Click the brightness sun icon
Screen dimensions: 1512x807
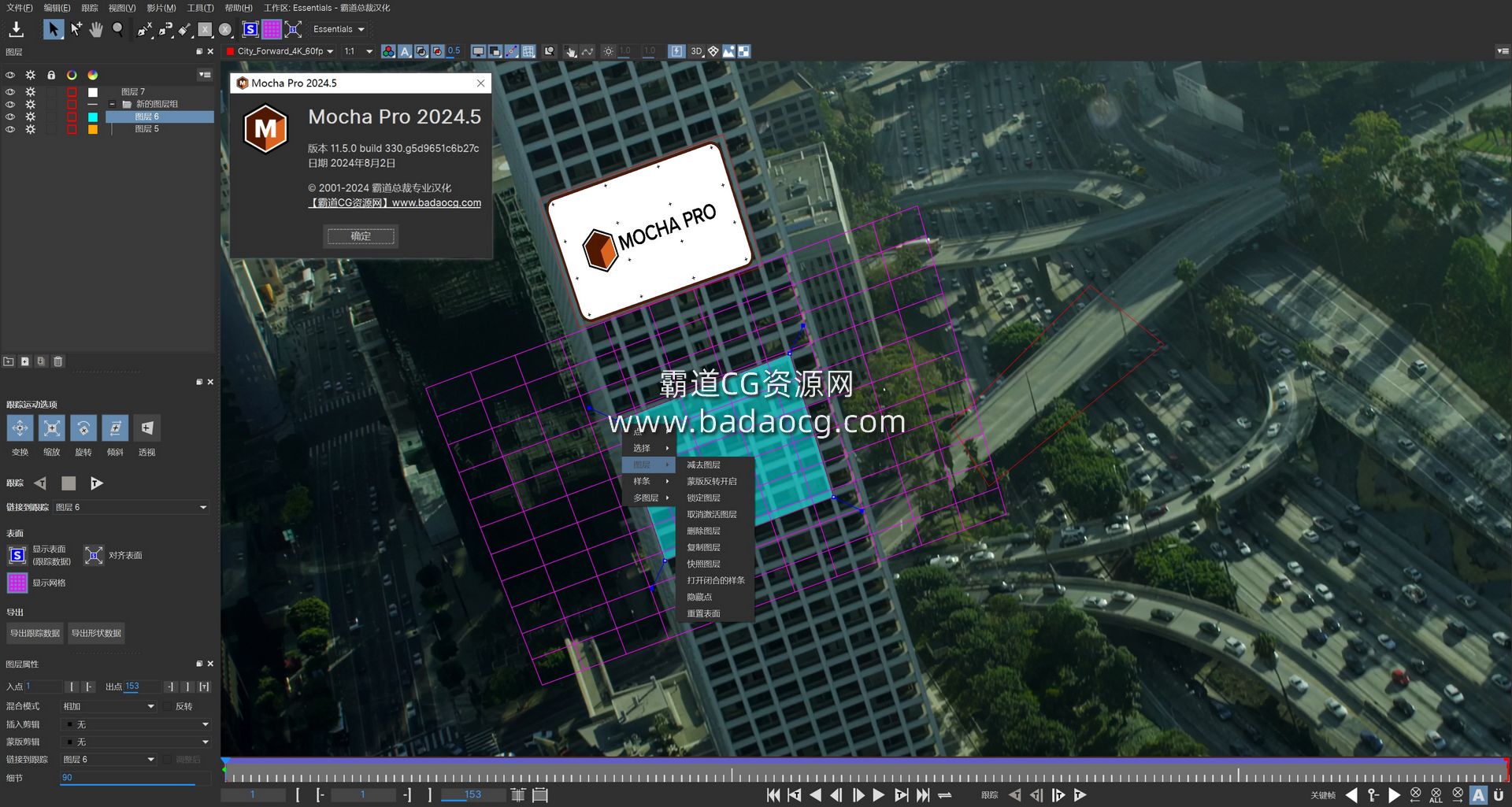click(608, 51)
